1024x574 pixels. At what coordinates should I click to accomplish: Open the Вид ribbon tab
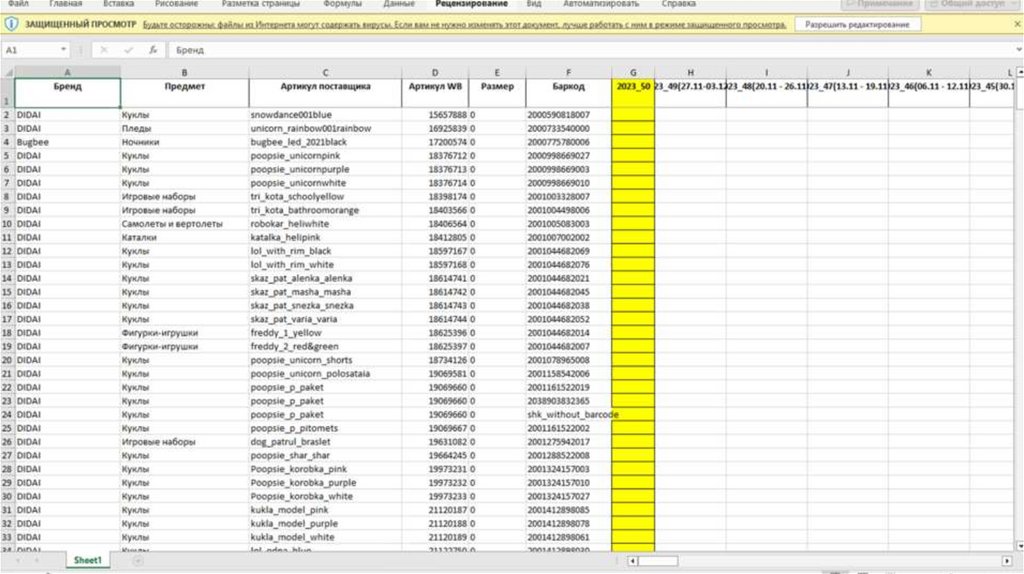tap(534, 4)
